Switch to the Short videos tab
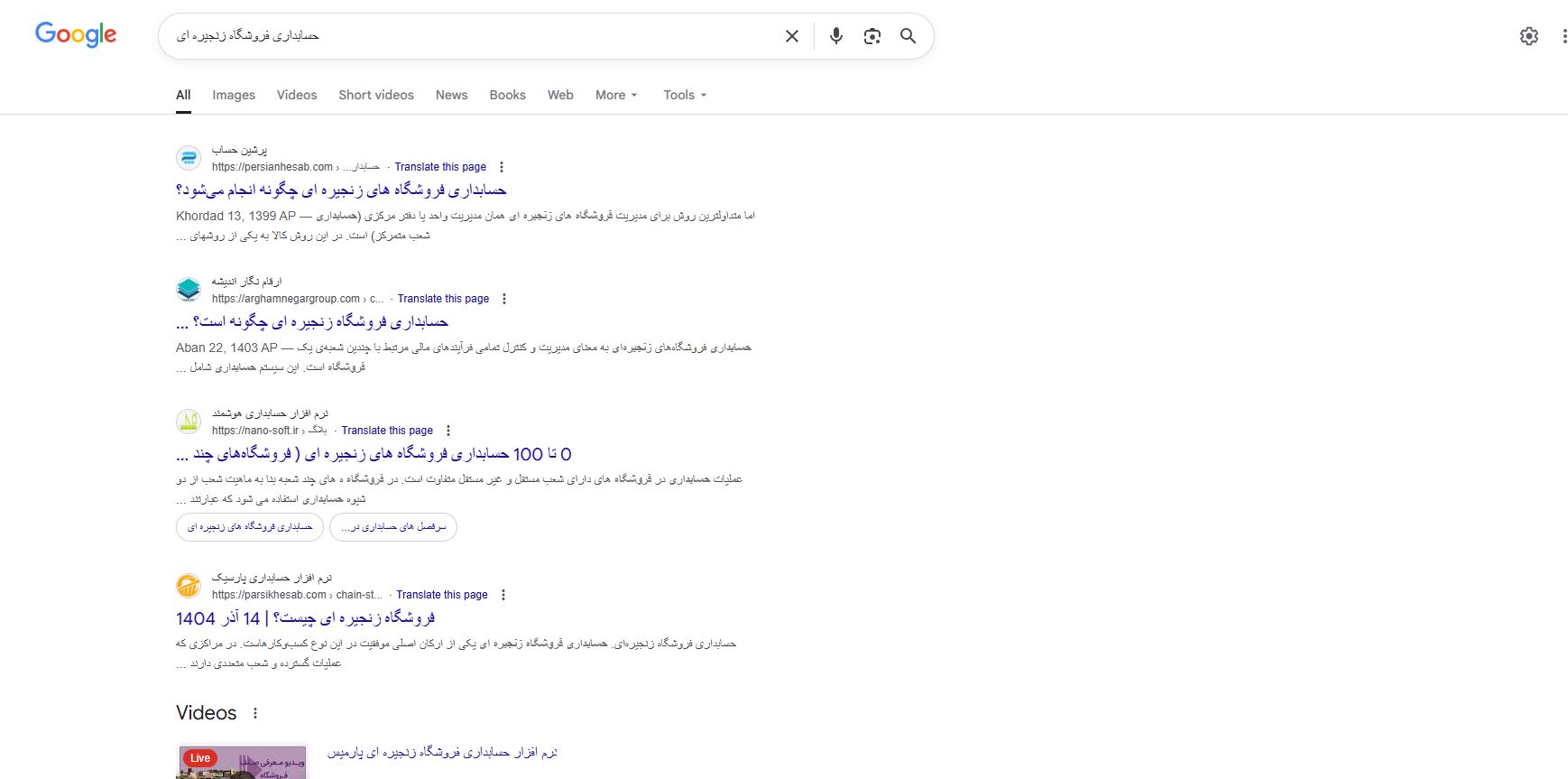Screen dimensions: 1568x779 click(376, 95)
